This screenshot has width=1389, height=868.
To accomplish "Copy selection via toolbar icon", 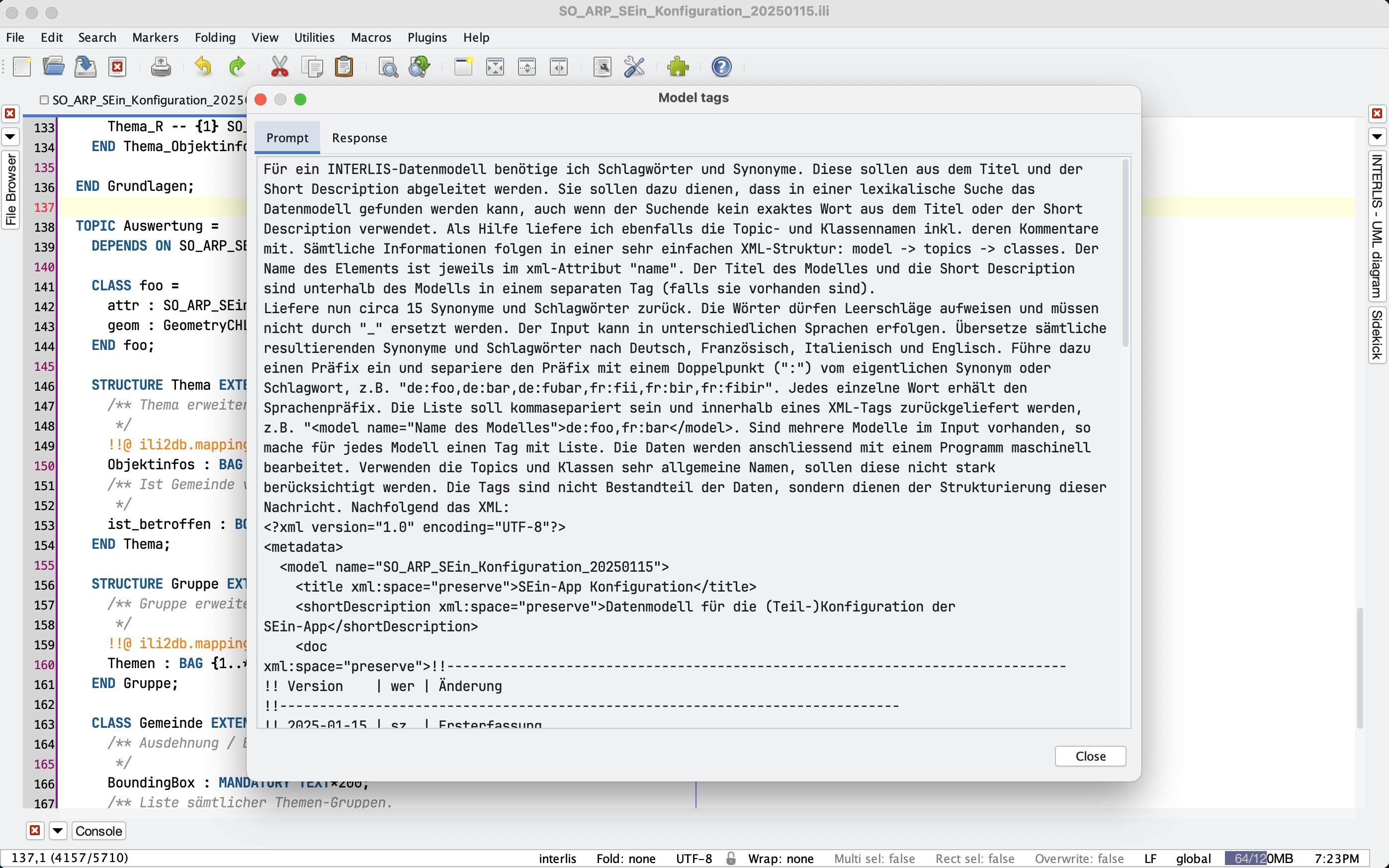I will (312, 67).
